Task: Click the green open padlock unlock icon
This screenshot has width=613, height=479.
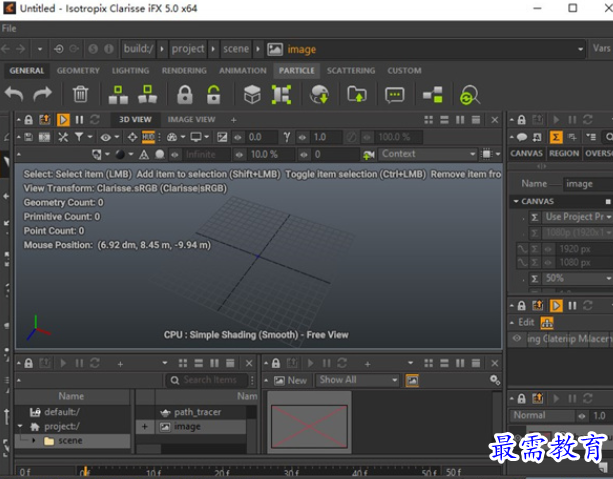Action: pyautogui.click(x=213, y=95)
